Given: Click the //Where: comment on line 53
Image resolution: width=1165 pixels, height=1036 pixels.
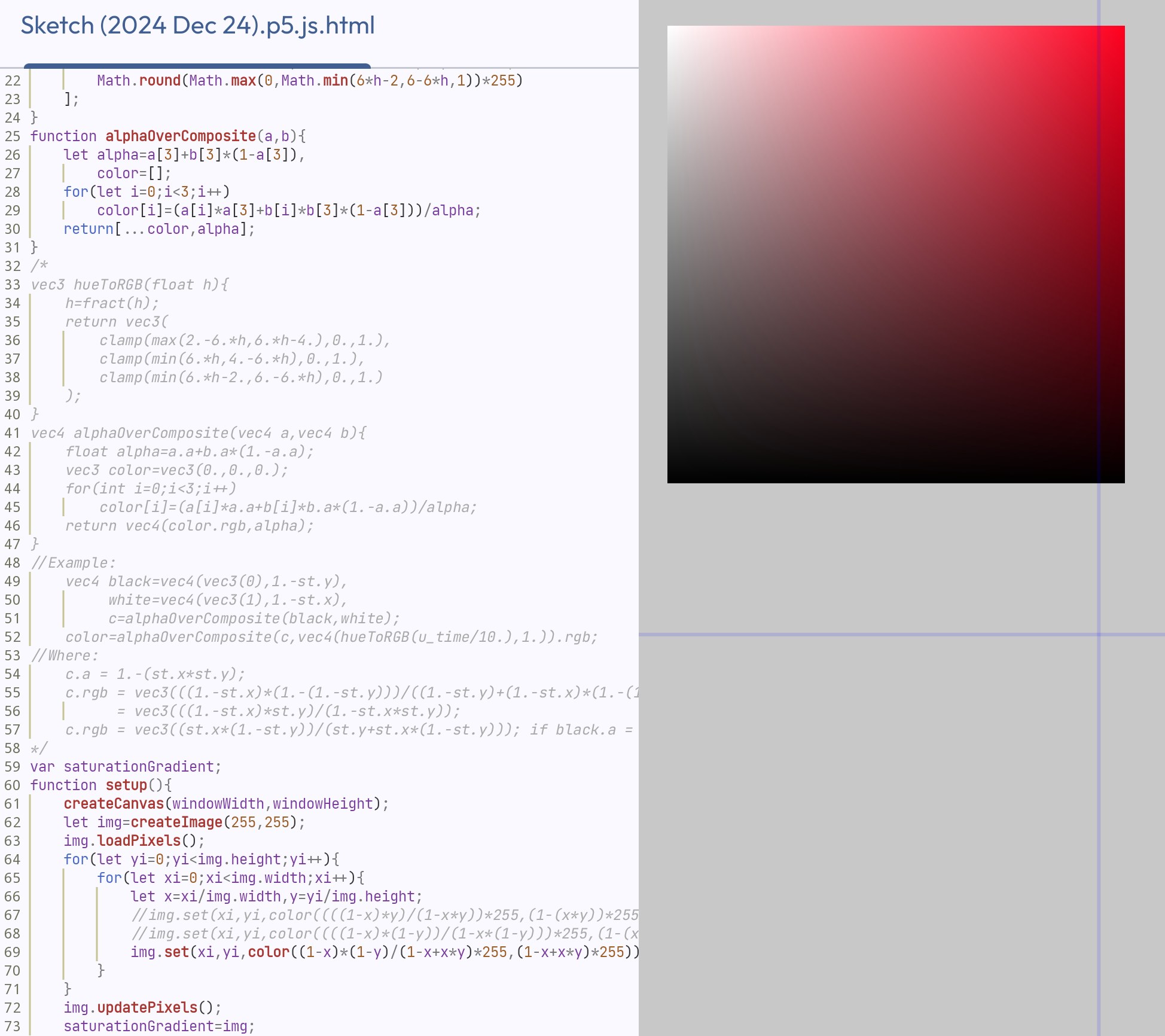Looking at the screenshot, I should click(65, 656).
